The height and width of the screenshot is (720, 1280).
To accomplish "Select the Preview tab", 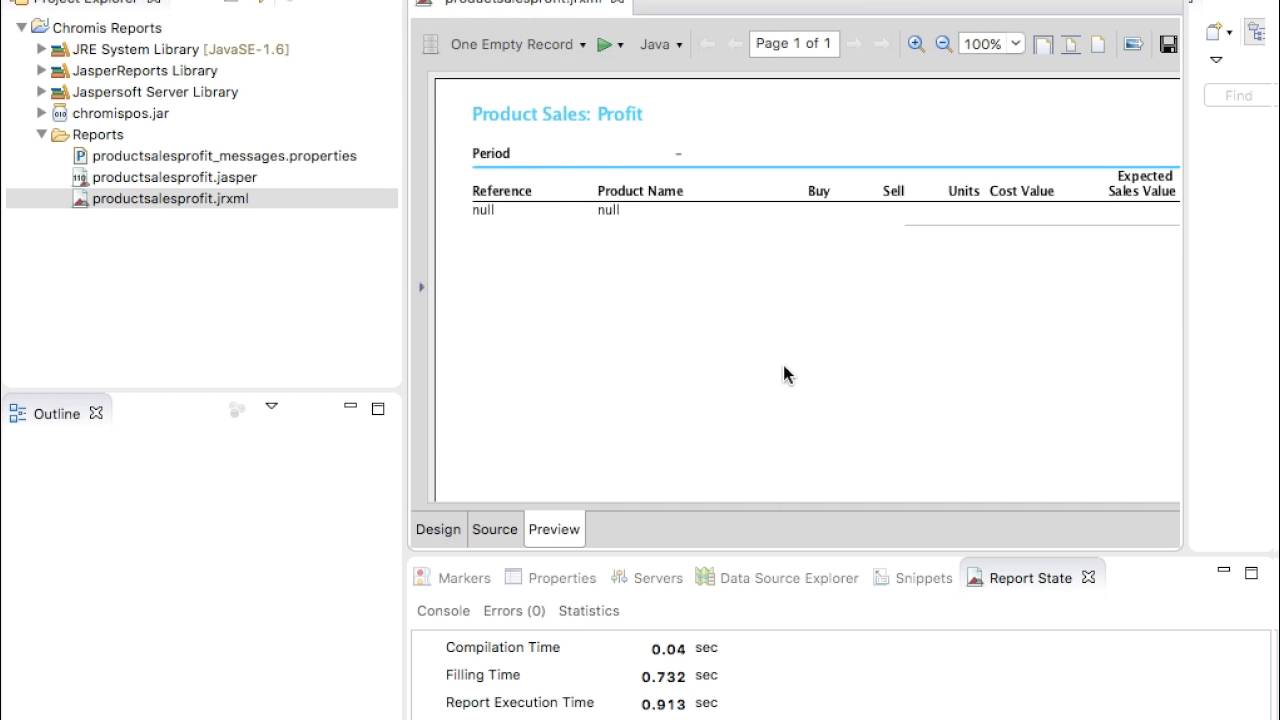I will 554,529.
